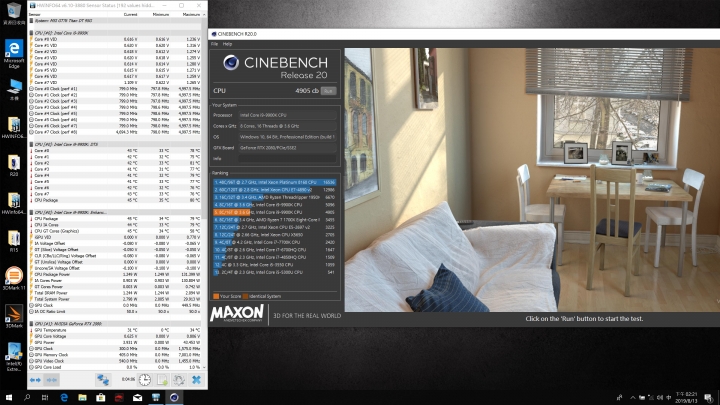The height and width of the screenshot is (405, 720).
Task: Select Core i7-7700K ranking entry
Action: coord(275,242)
